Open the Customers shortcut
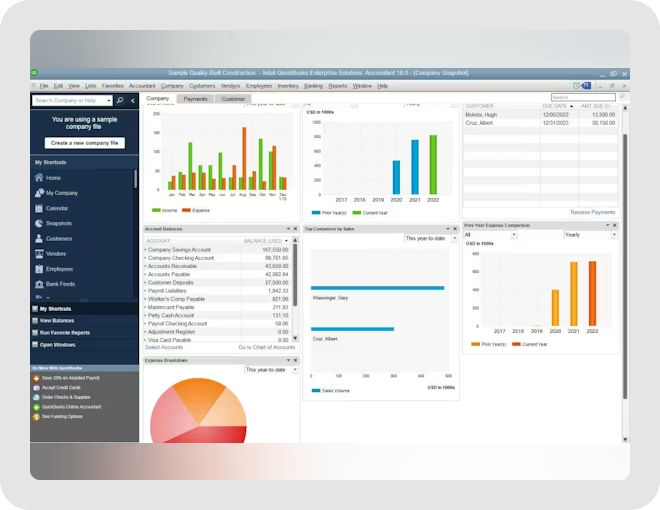660x510 pixels. click(53, 238)
